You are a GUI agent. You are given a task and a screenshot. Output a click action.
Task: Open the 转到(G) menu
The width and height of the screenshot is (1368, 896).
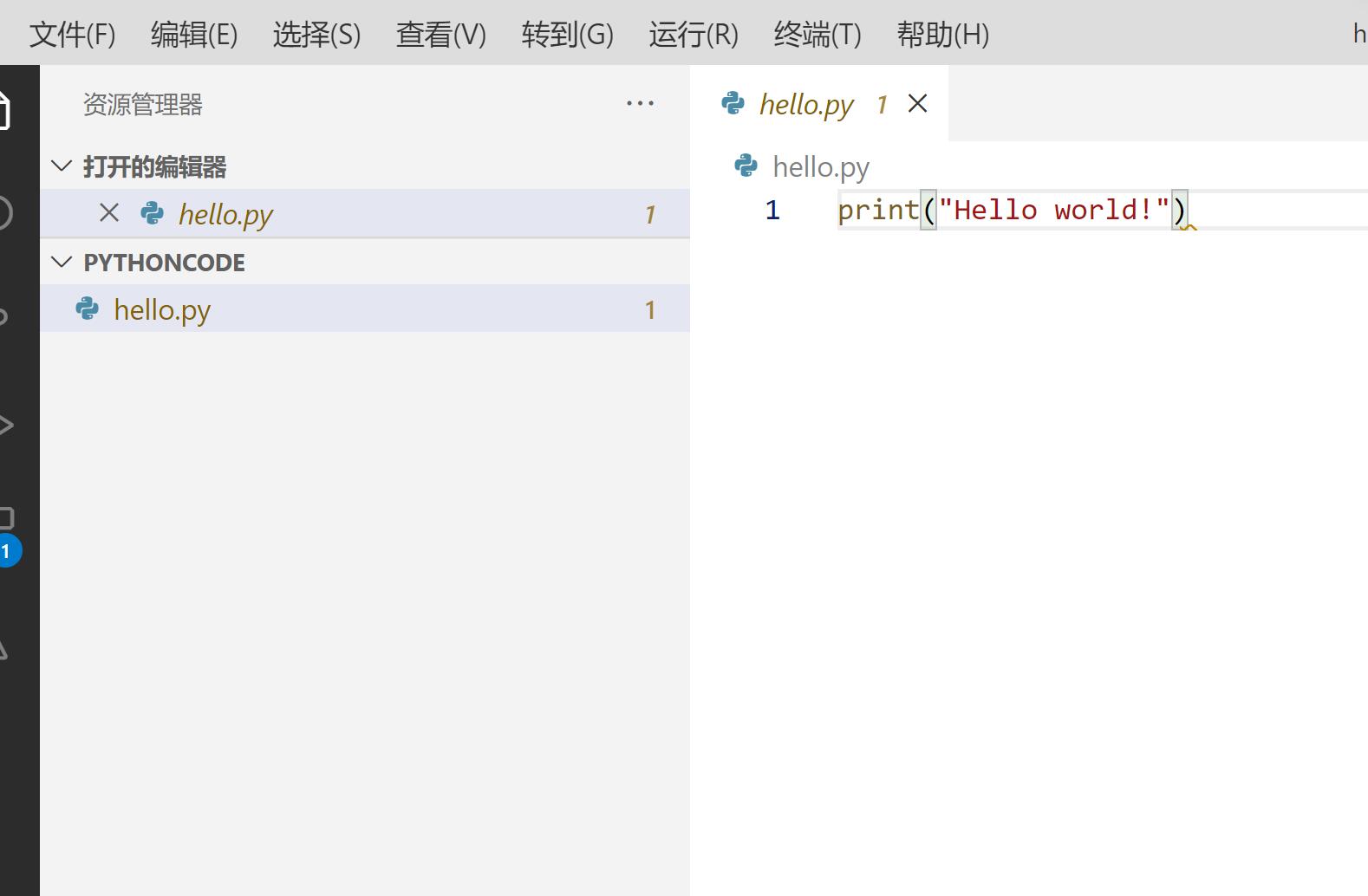[x=567, y=35]
